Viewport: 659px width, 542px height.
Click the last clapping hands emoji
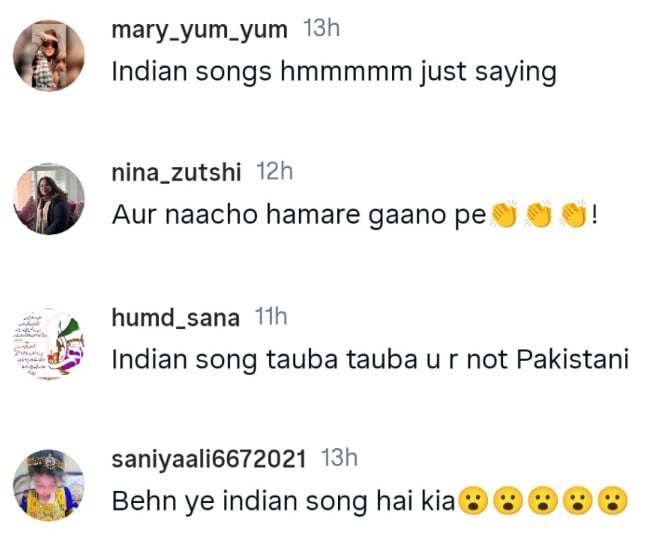(x=573, y=215)
